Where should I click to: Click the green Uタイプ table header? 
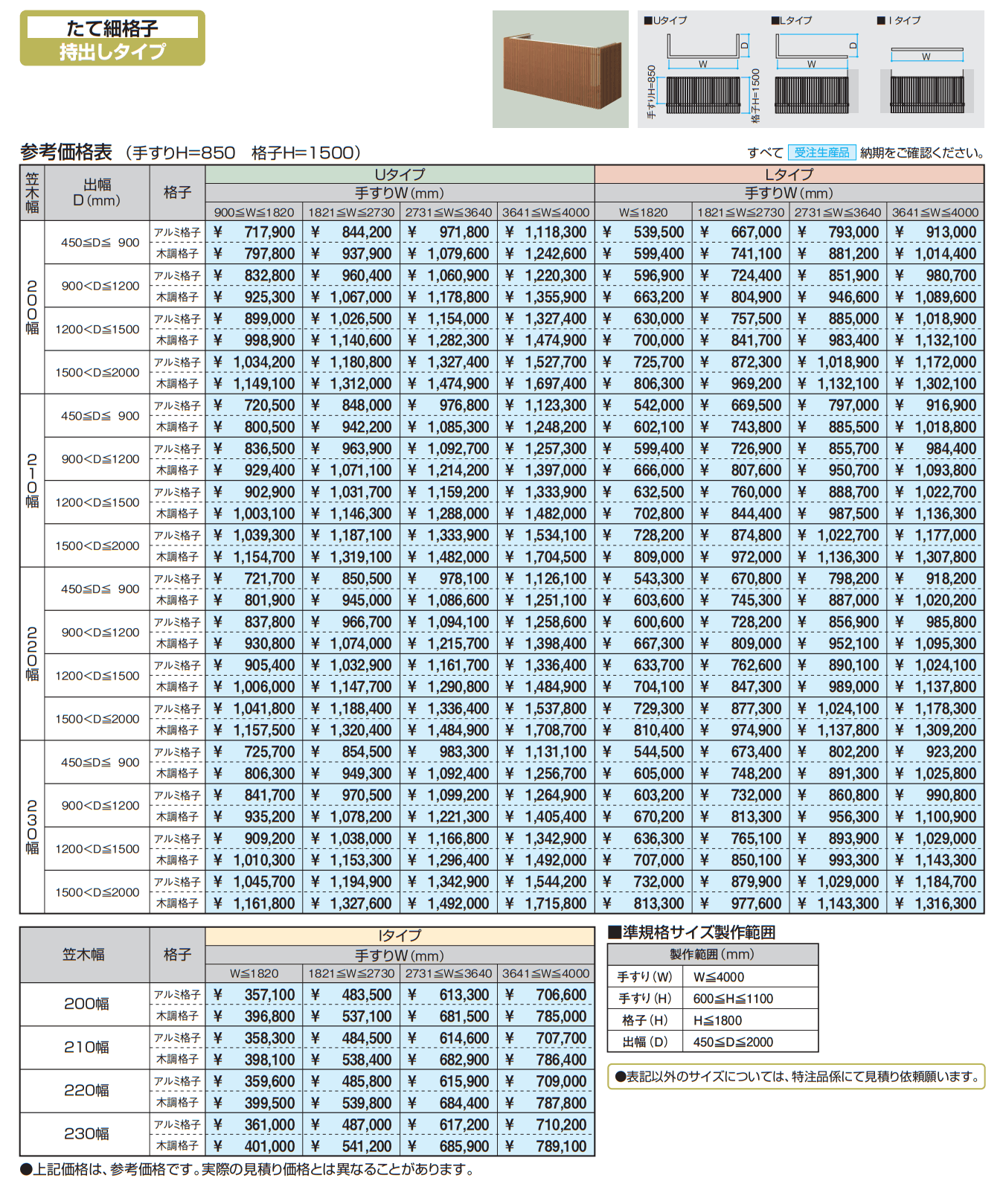pos(400,174)
